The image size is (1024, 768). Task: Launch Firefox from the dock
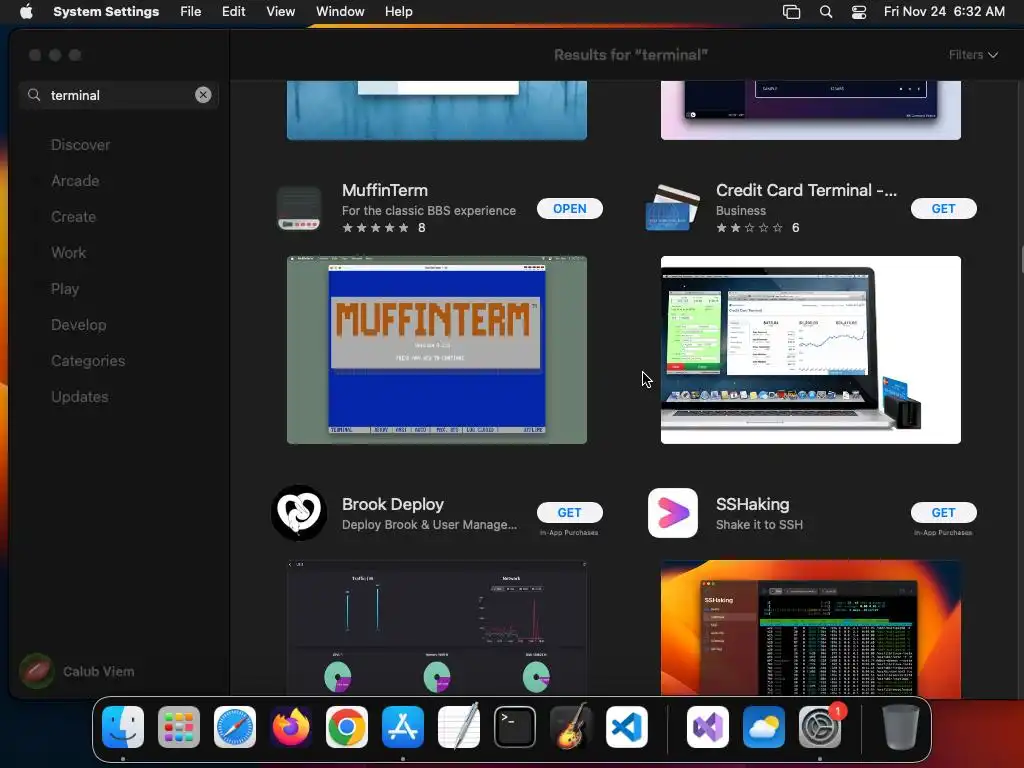pyautogui.click(x=291, y=727)
